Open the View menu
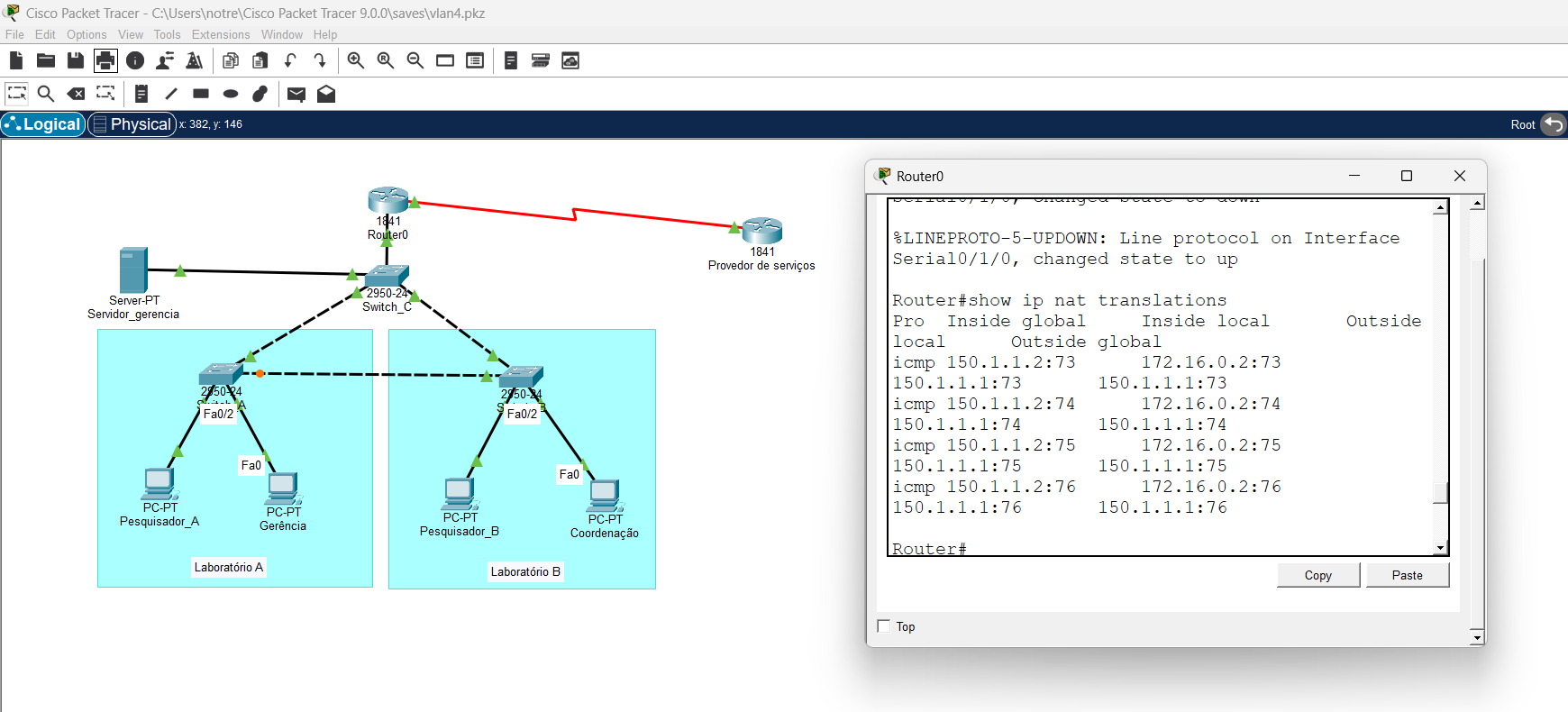 click(131, 34)
